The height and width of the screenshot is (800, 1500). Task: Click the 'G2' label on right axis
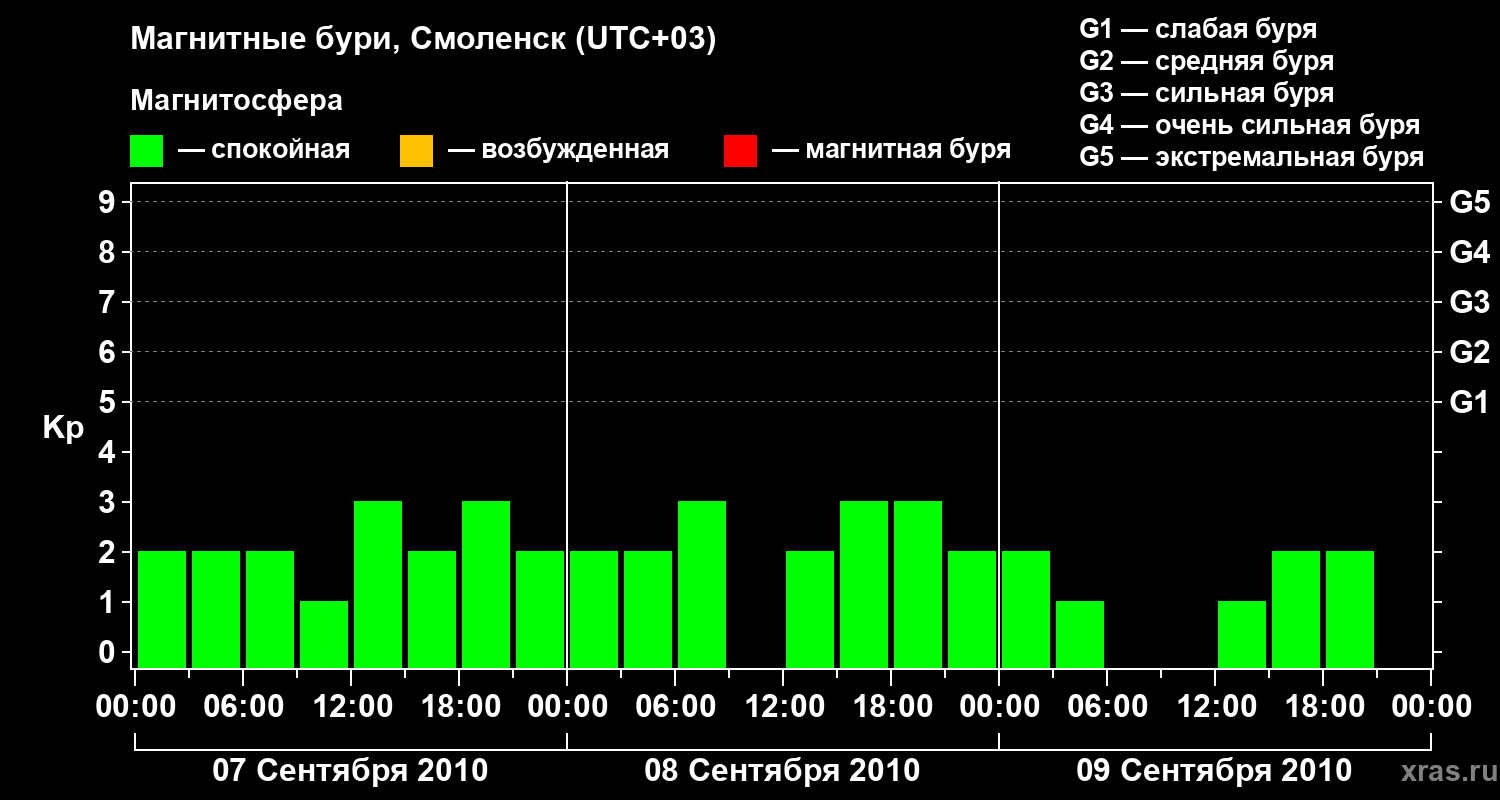pos(1469,353)
